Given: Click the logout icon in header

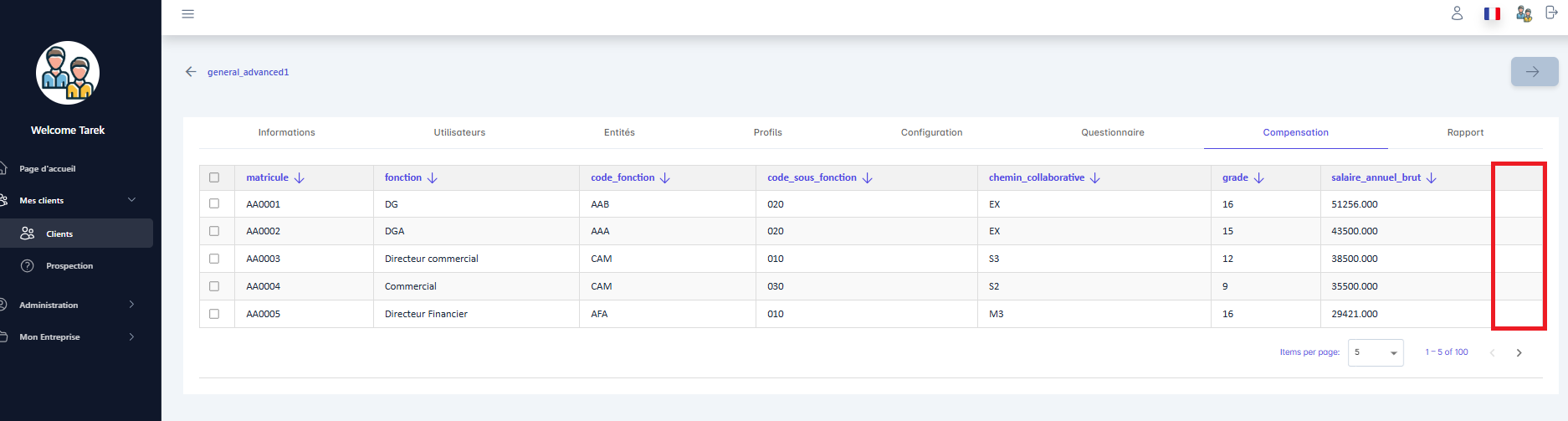Looking at the screenshot, I should tap(1550, 13).
